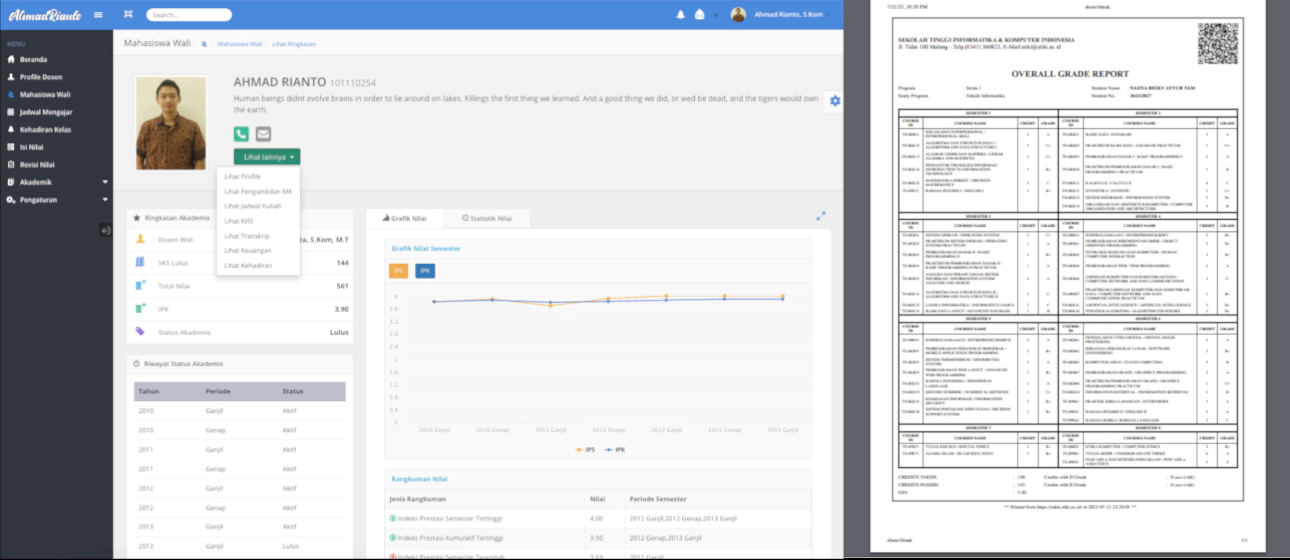
Task: Expand chart panel with the diagonal arrows icon
Action: click(x=821, y=215)
